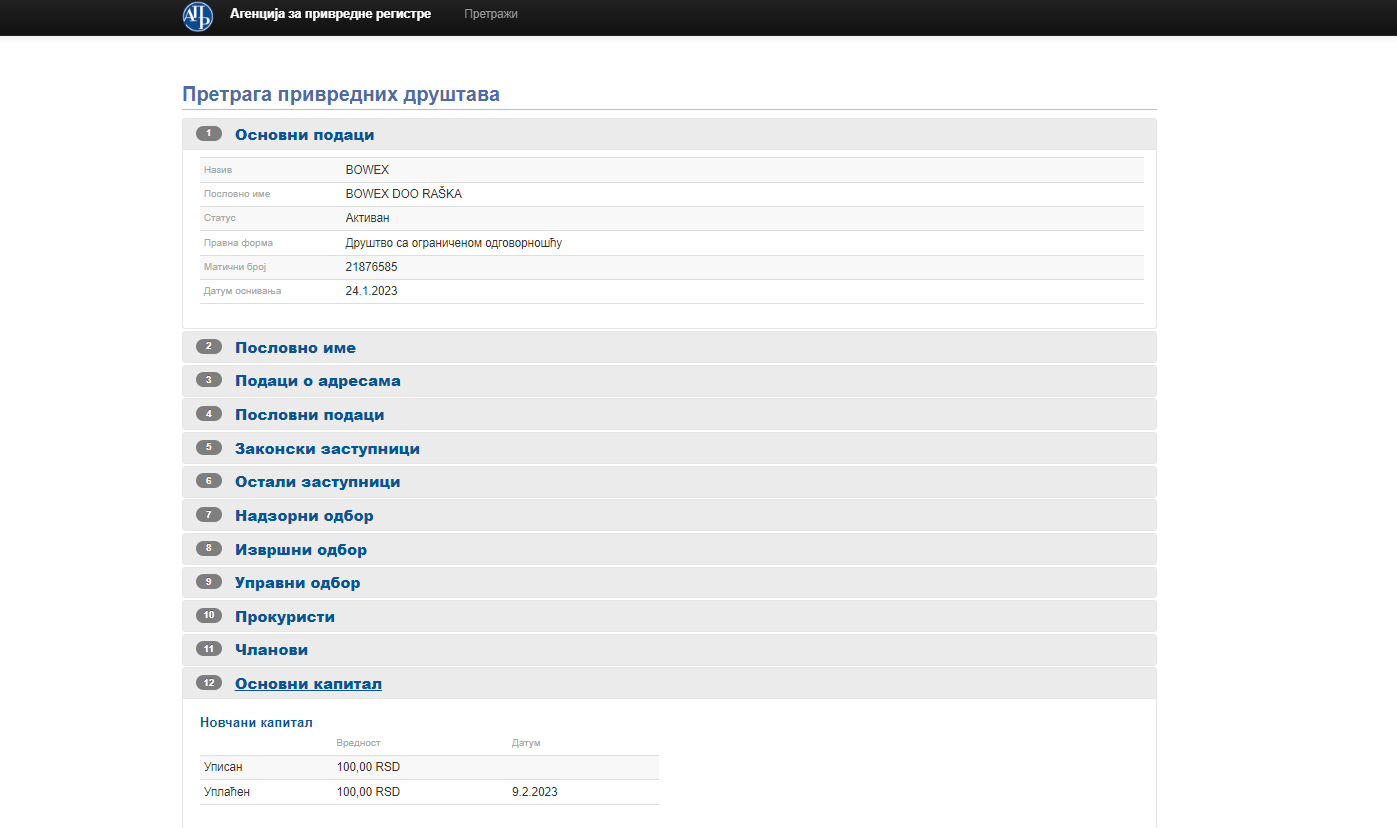Expand the Извршни одбор section
This screenshot has width=1397, height=828.
coord(300,550)
